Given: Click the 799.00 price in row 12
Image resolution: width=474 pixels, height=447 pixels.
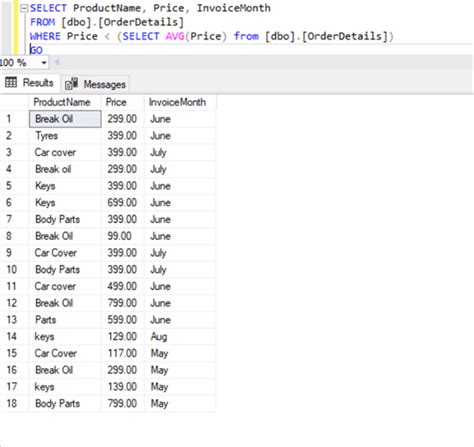Looking at the screenshot, I should click(123, 303).
